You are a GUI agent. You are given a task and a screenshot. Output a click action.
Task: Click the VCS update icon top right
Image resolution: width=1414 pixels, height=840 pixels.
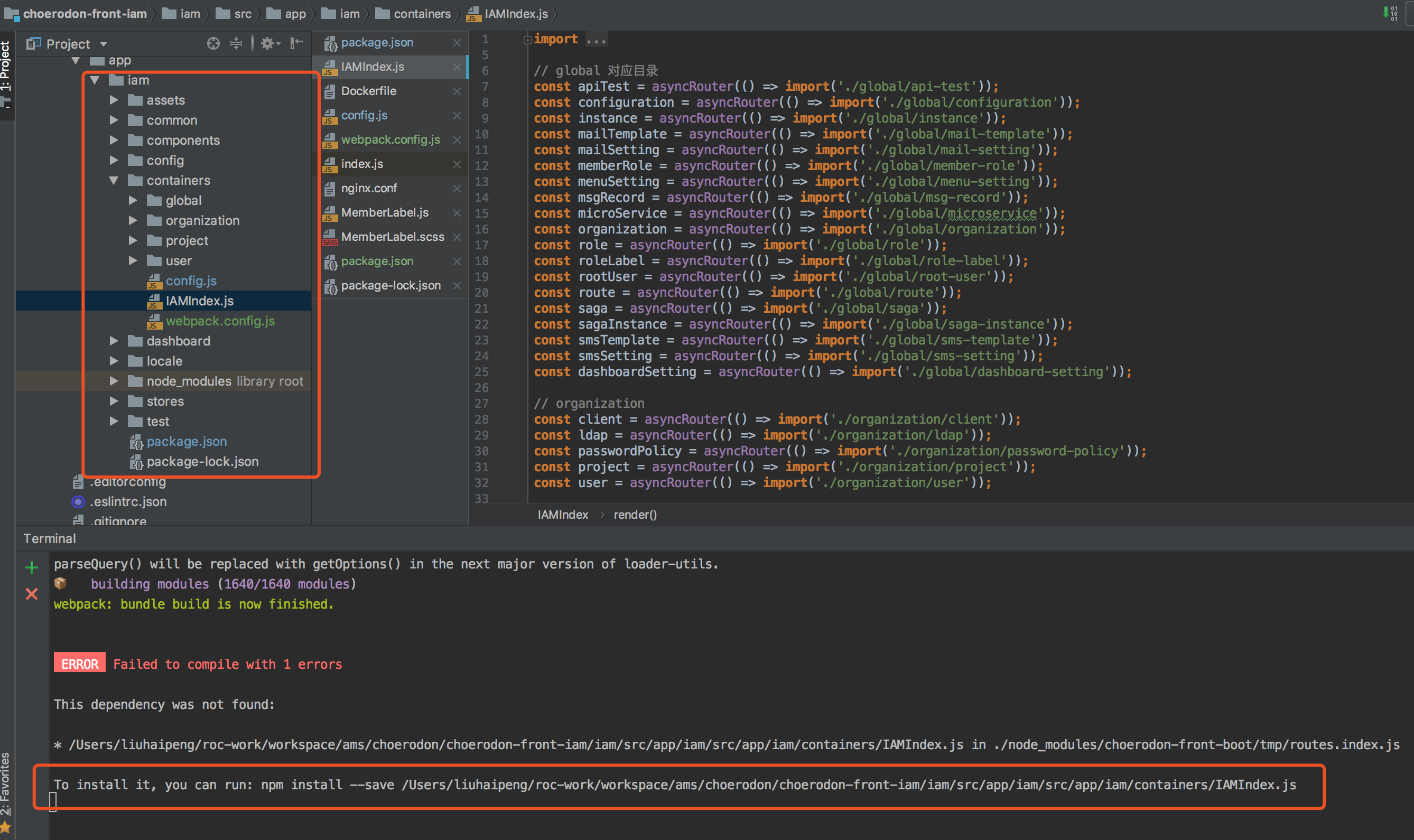tap(1390, 13)
